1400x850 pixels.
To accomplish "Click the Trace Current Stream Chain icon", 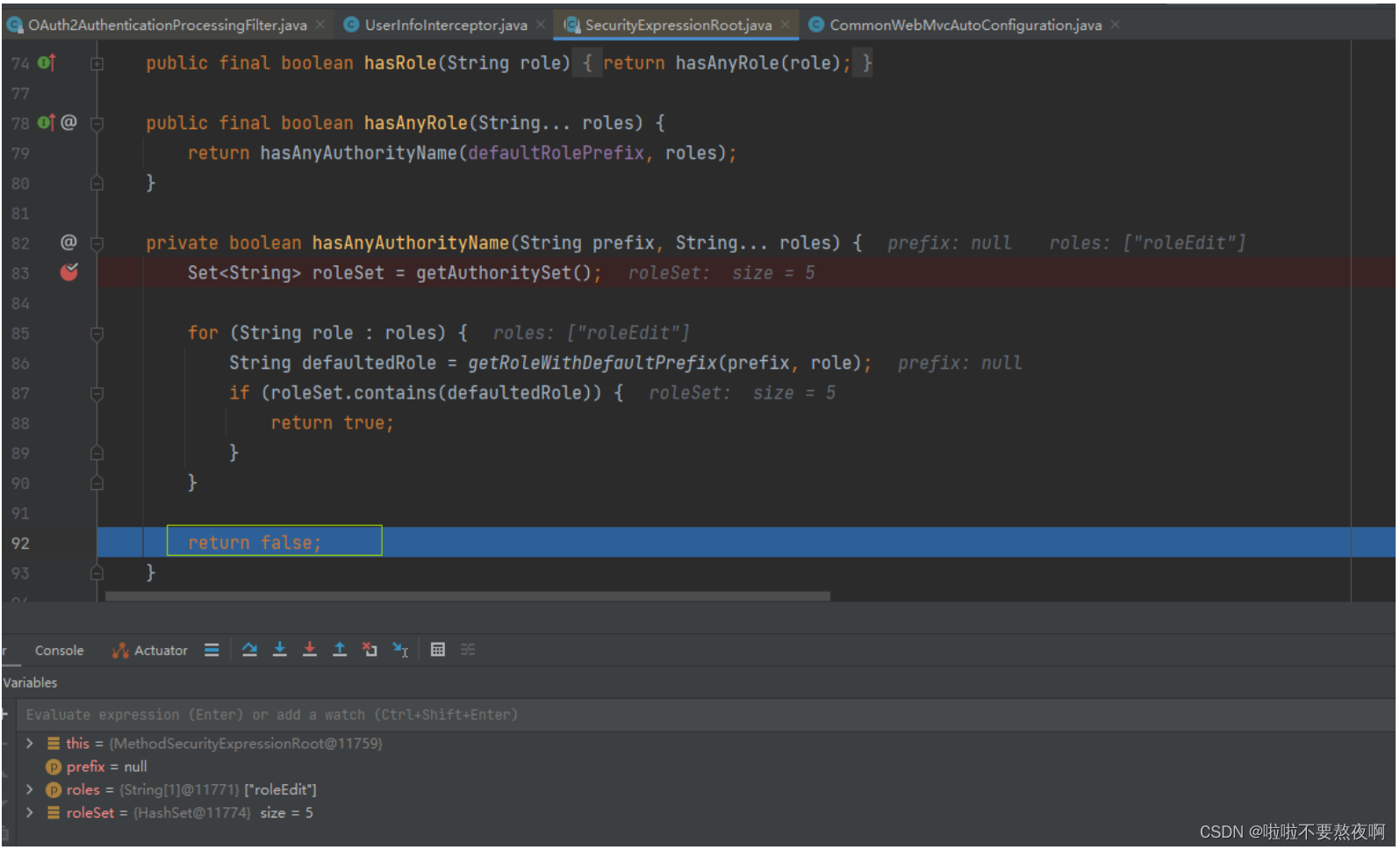I will pos(468,650).
